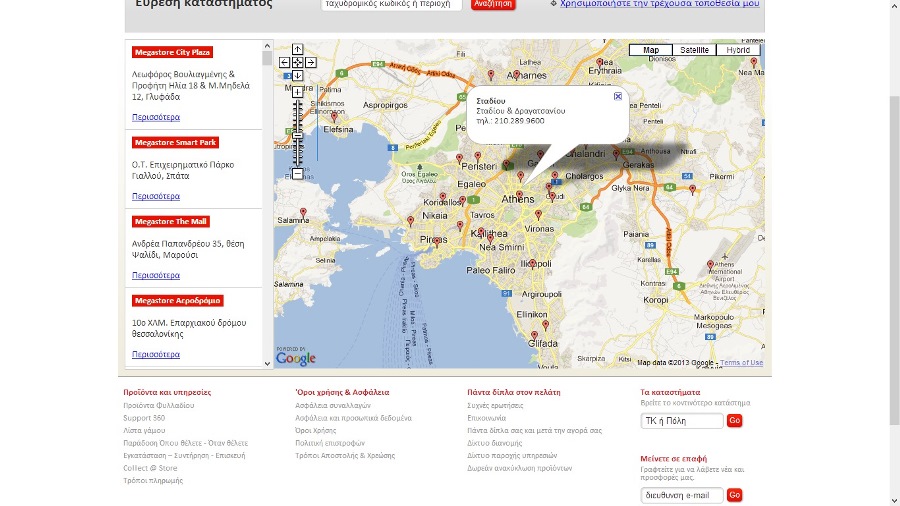Select the marker east of Glyka Nera

pos(692,189)
